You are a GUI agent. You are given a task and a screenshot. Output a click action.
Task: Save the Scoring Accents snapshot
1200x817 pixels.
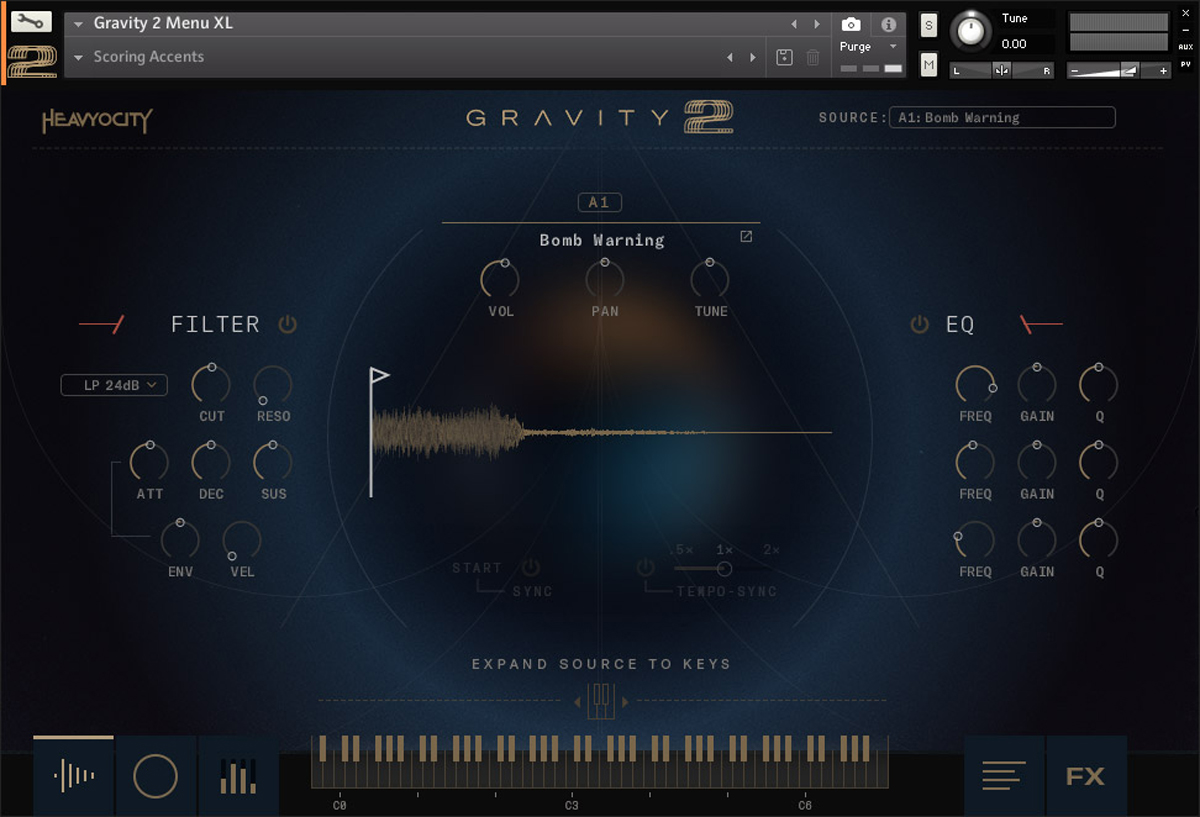point(785,58)
